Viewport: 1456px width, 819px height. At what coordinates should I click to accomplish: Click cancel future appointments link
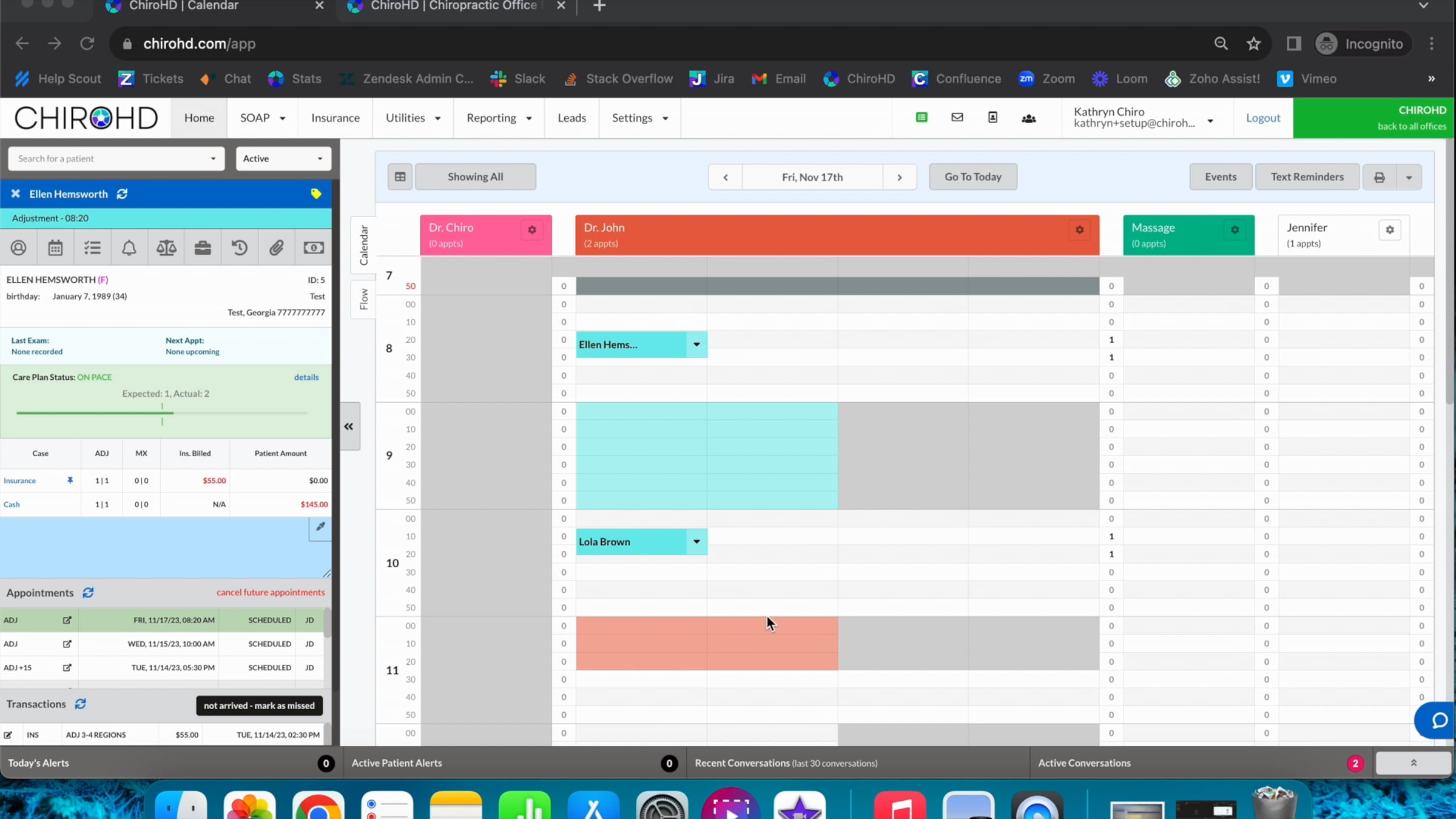coord(271,592)
